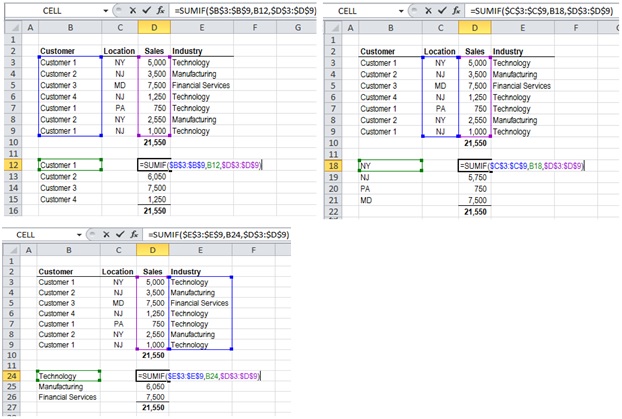Click MD in summary row 21

tap(366, 200)
